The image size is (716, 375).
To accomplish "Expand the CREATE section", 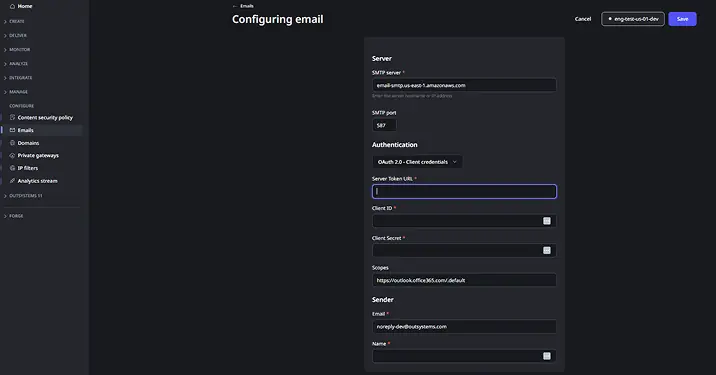I will click(x=14, y=21).
